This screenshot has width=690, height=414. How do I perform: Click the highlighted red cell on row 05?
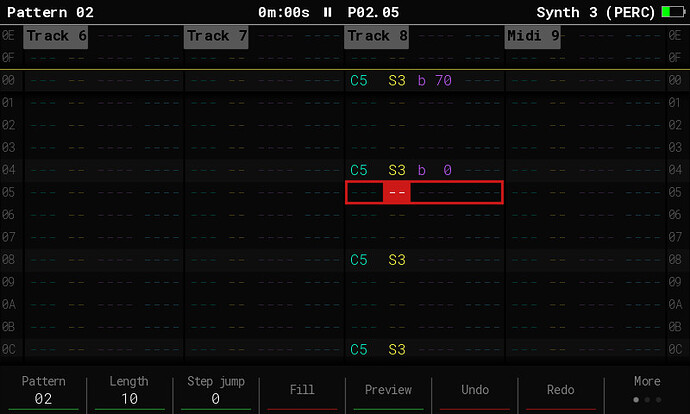(397, 193)
